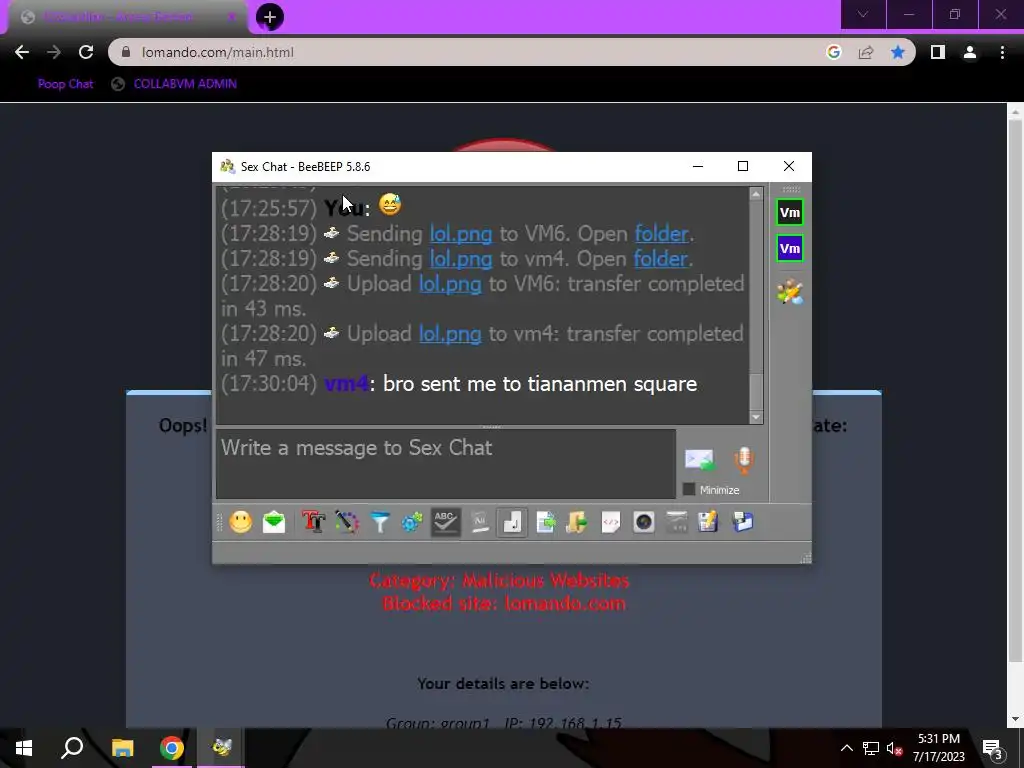Click chat scrollbar up arrow
The height and width of the screenshot is (768, 1024).
(x=756, y=194)
